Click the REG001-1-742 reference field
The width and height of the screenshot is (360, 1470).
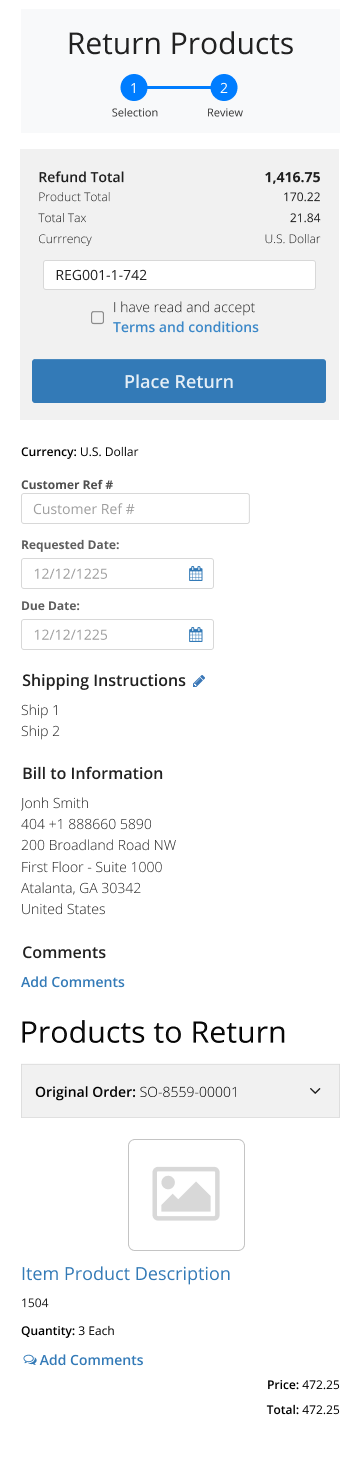point(179,275)
